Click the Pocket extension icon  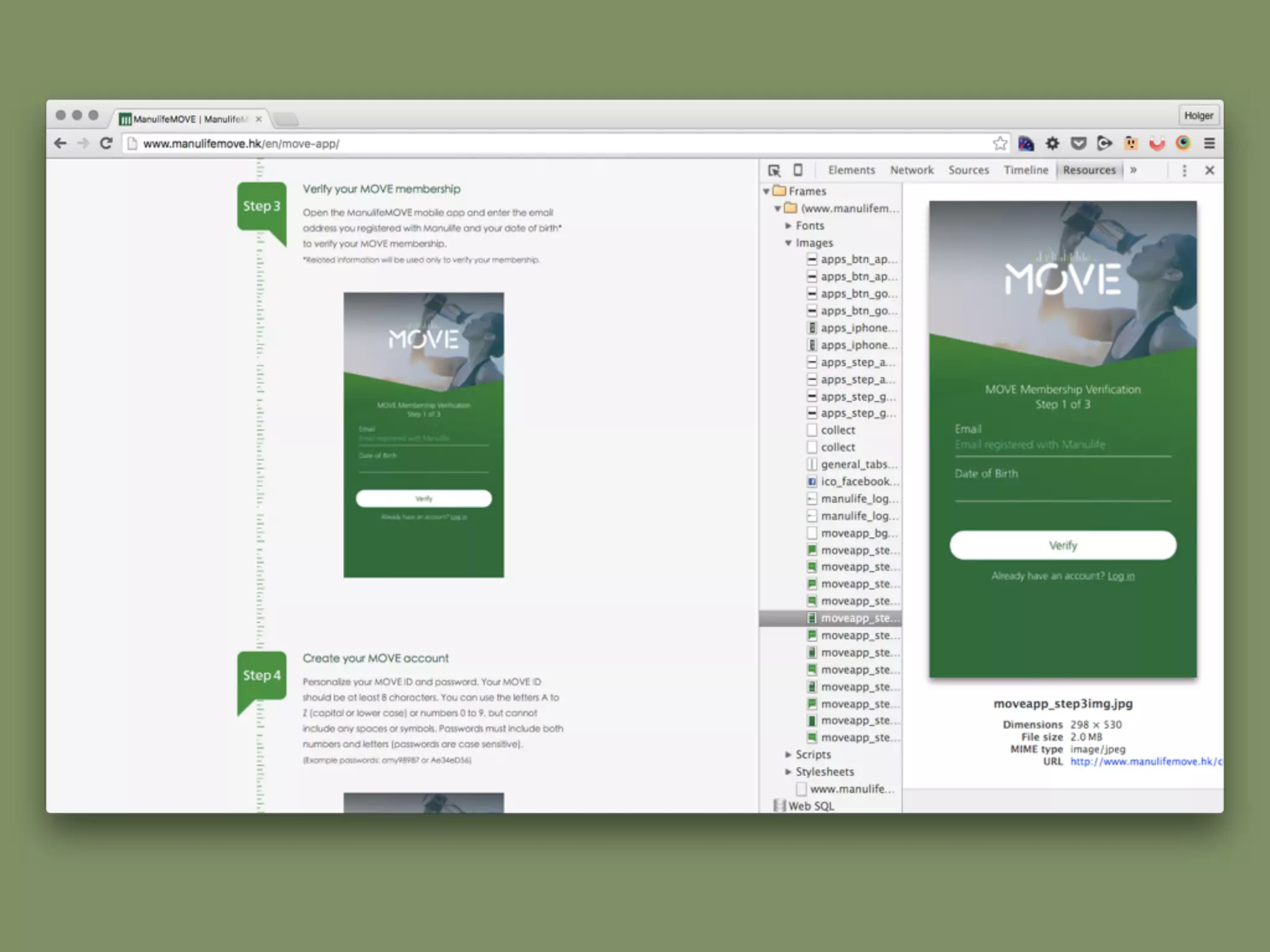pyautogui.click(x=1079, y=144)
